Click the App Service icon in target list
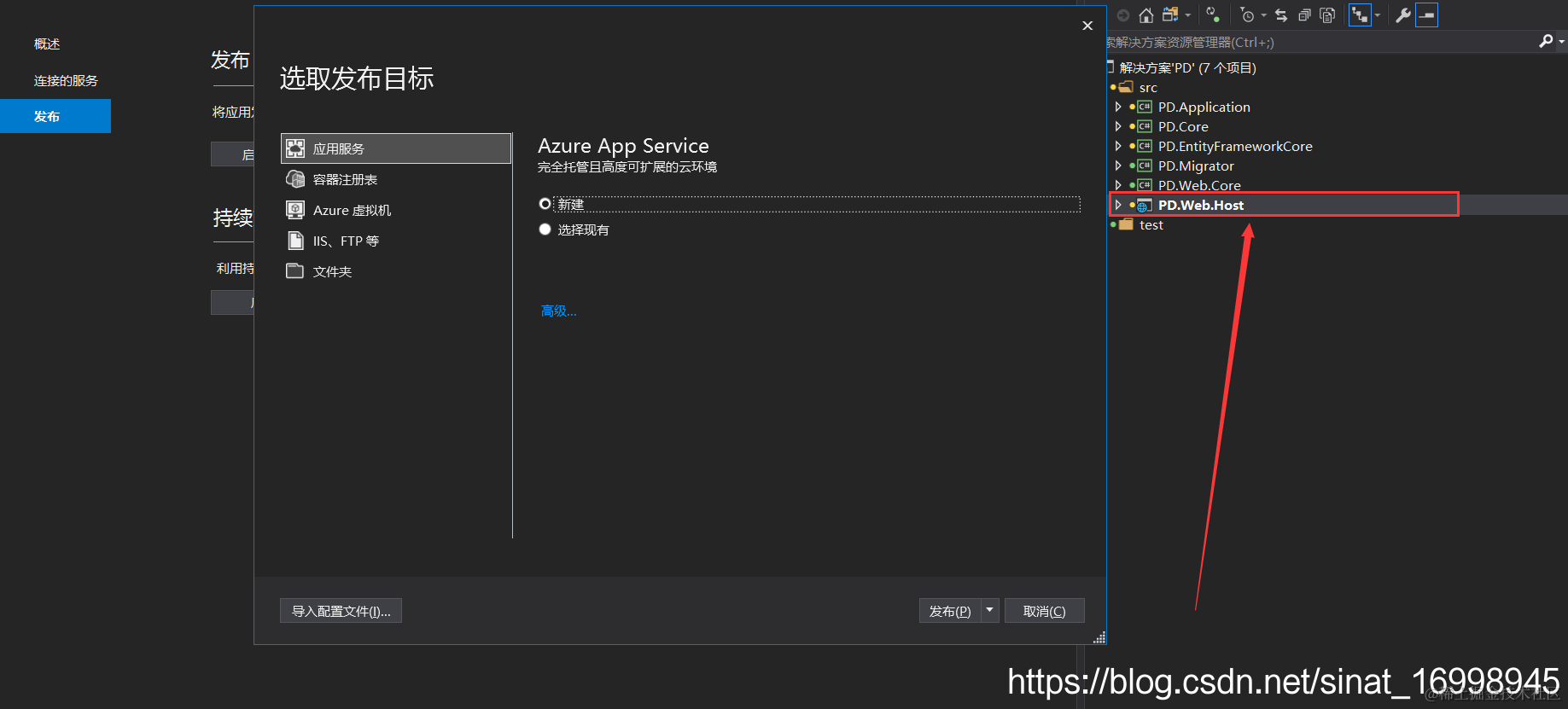Image resolution: width=1568 pixels, height=709 pixels. pos(295,148)
